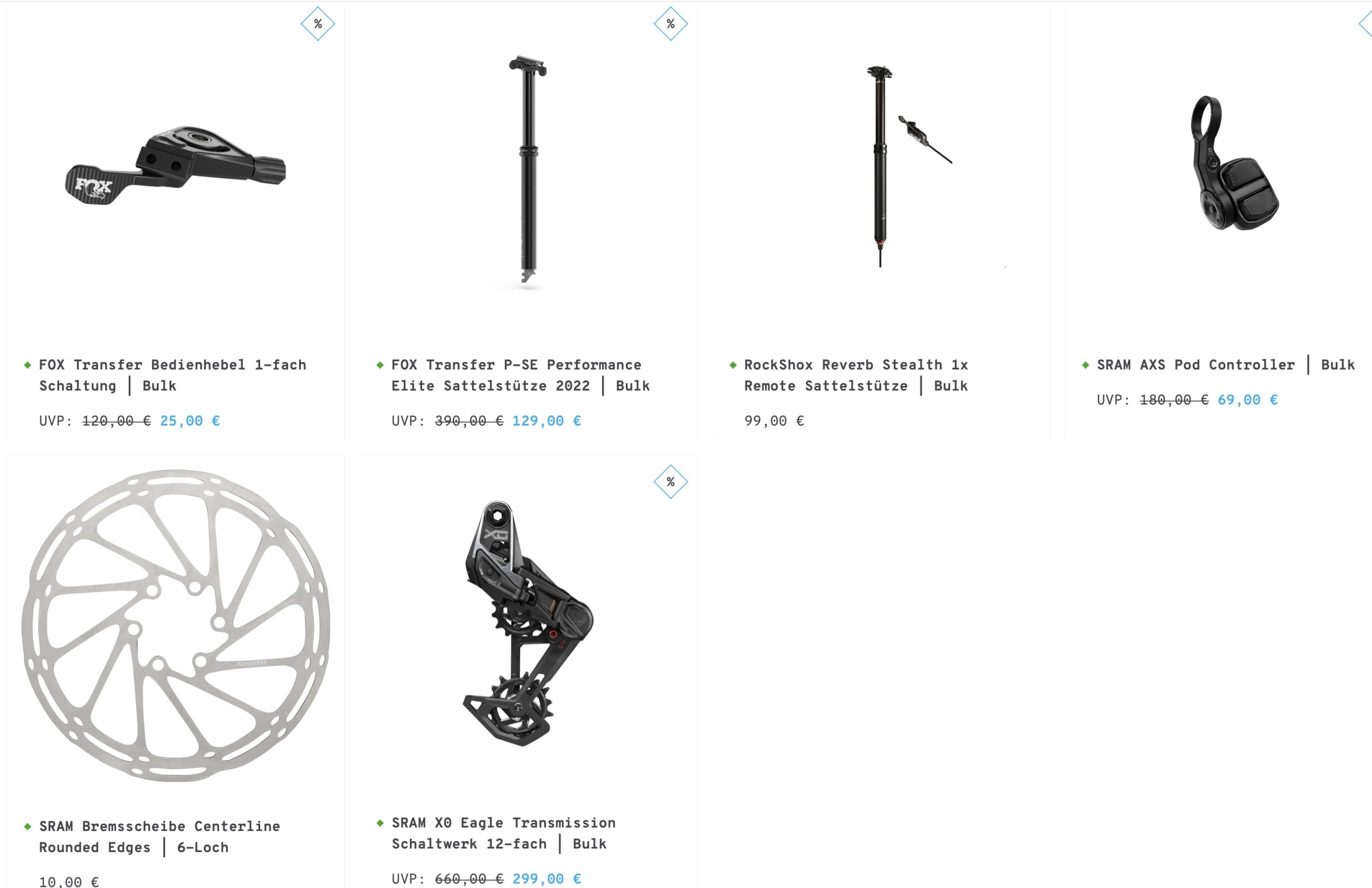The image size is (1372, 888).
Task: Open FOX Transfer Bedienhebel 1-fach Schaltung title
Action: pyautogui.click(x=173, y=375)
